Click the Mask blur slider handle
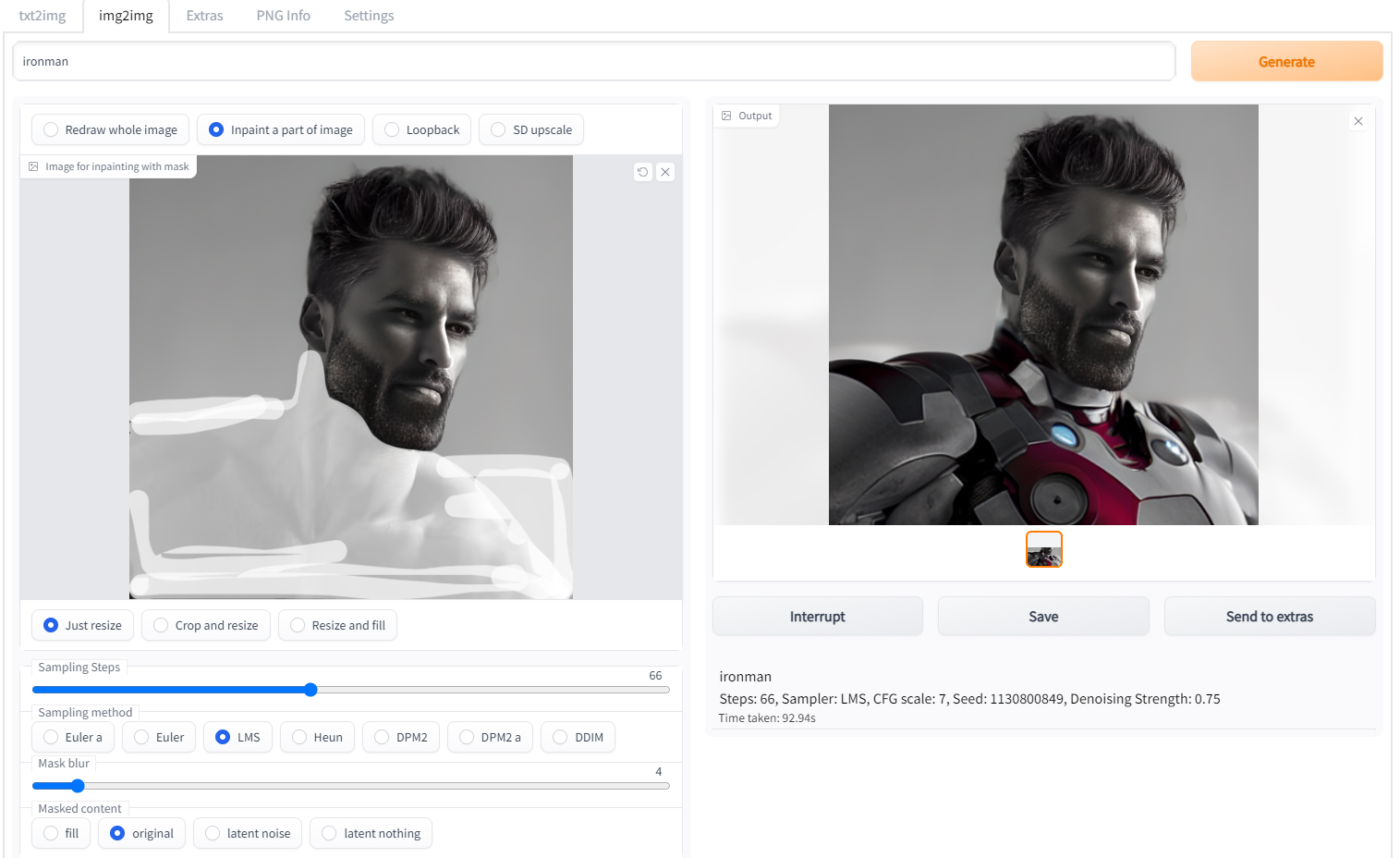1400x858 pixels. coord(78,786)
